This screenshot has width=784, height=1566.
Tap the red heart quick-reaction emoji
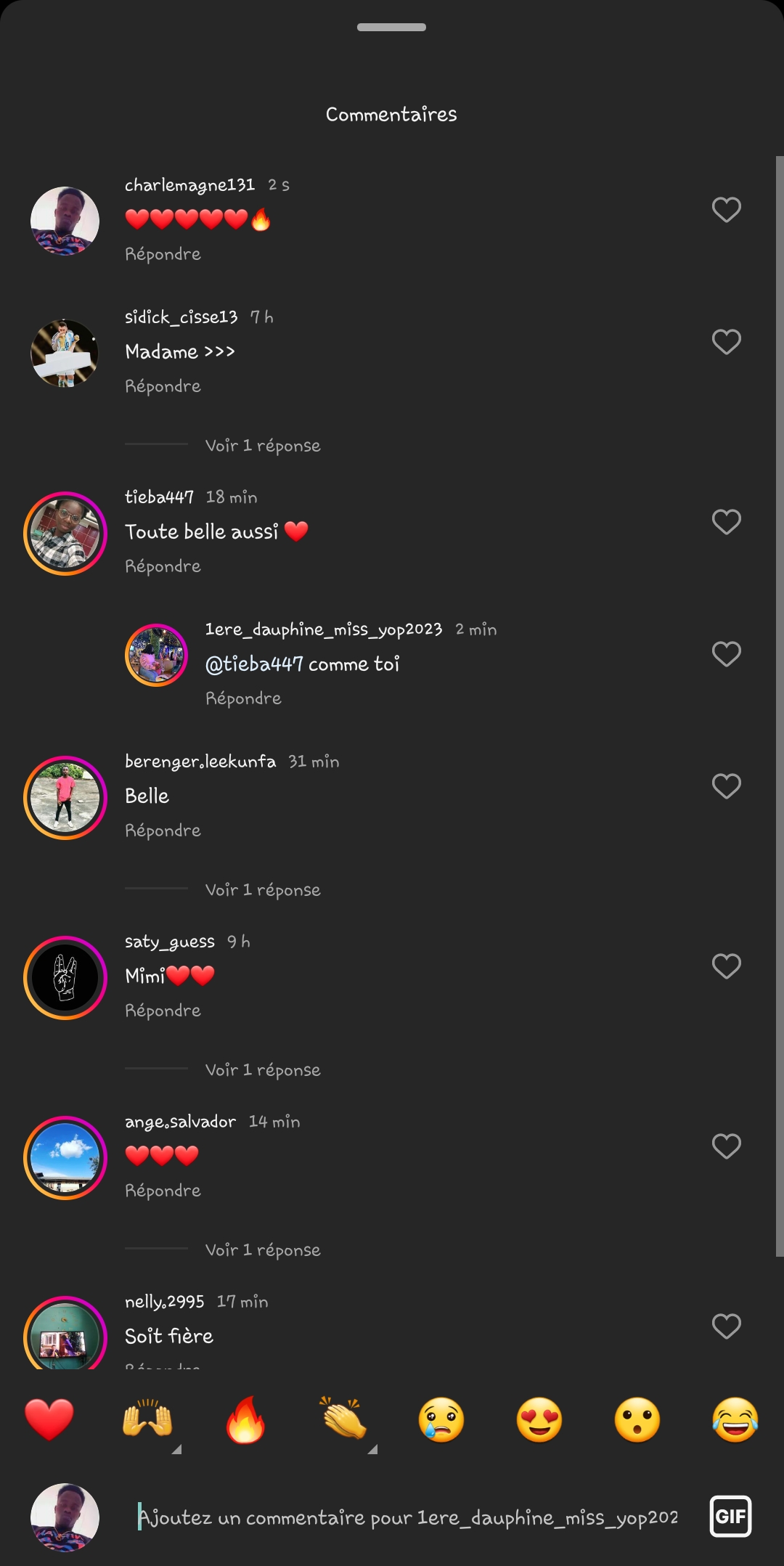pos(49,1419)
